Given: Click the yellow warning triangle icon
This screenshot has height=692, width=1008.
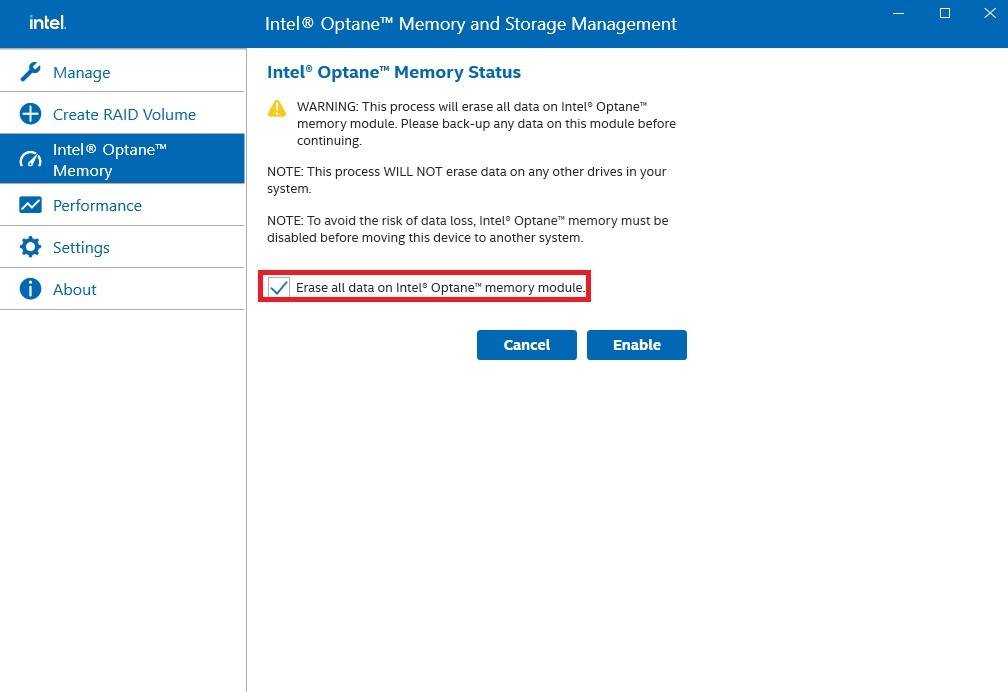Looking at the screenshot, I should tap(276, 108).
